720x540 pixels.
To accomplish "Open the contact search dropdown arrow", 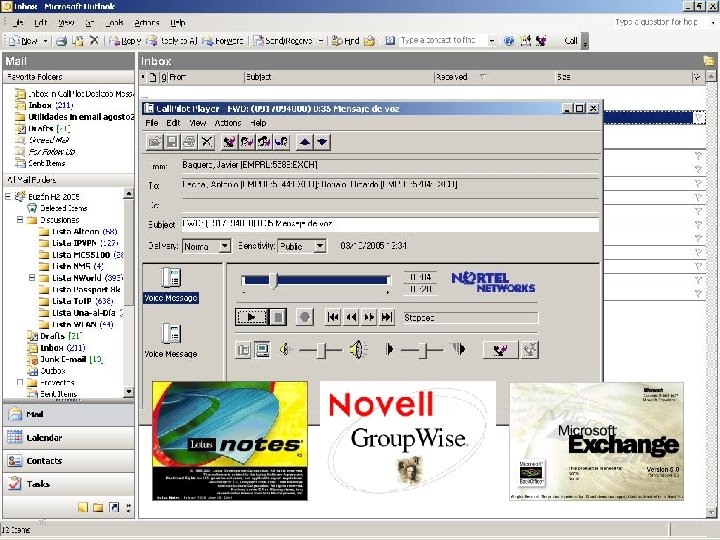I will coord(491,41).
